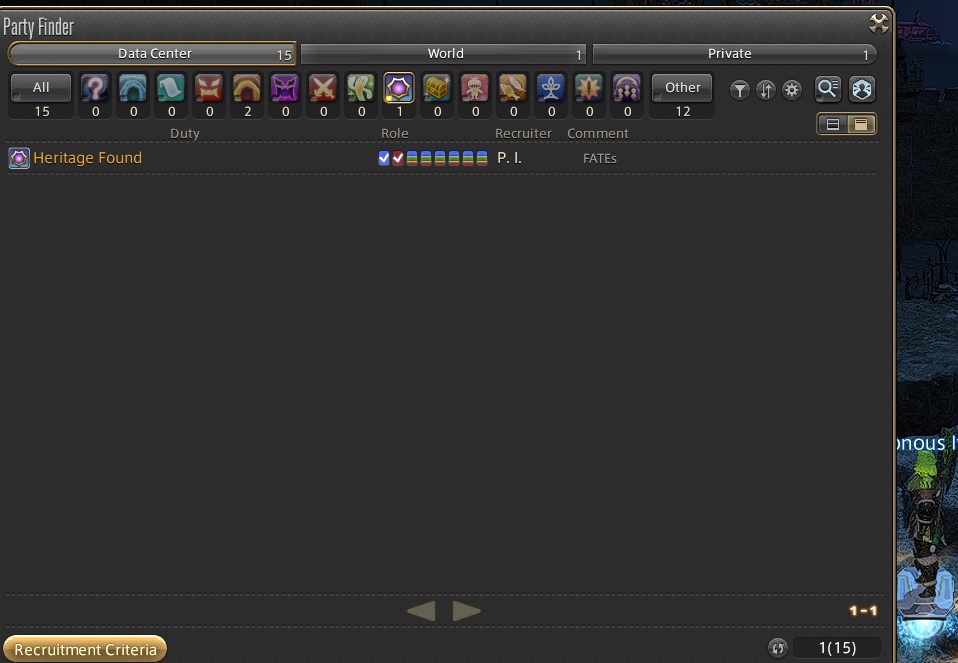Click the Duty column header
Screen dimensions: 958x663
[185, 133]
